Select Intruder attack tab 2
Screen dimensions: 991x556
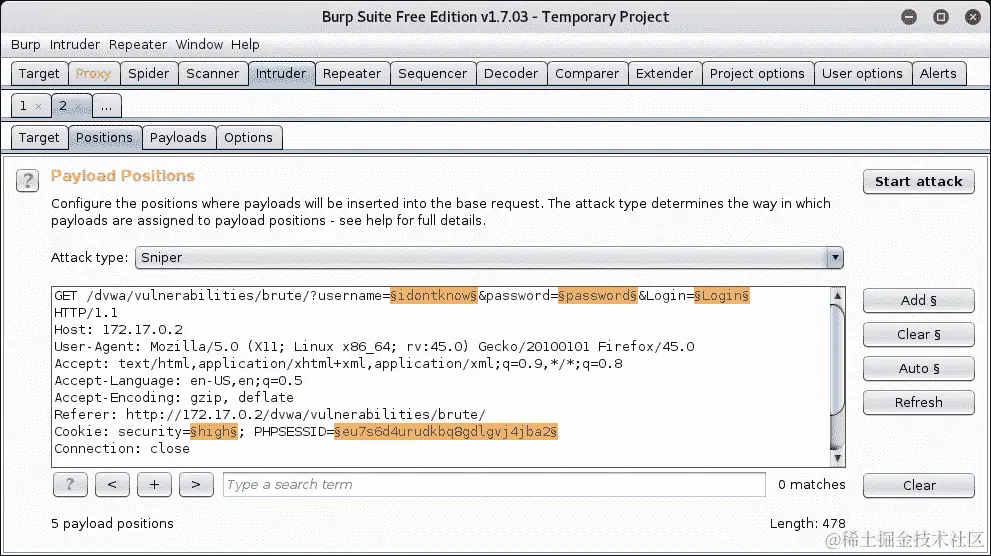click(x=63, y=106)
